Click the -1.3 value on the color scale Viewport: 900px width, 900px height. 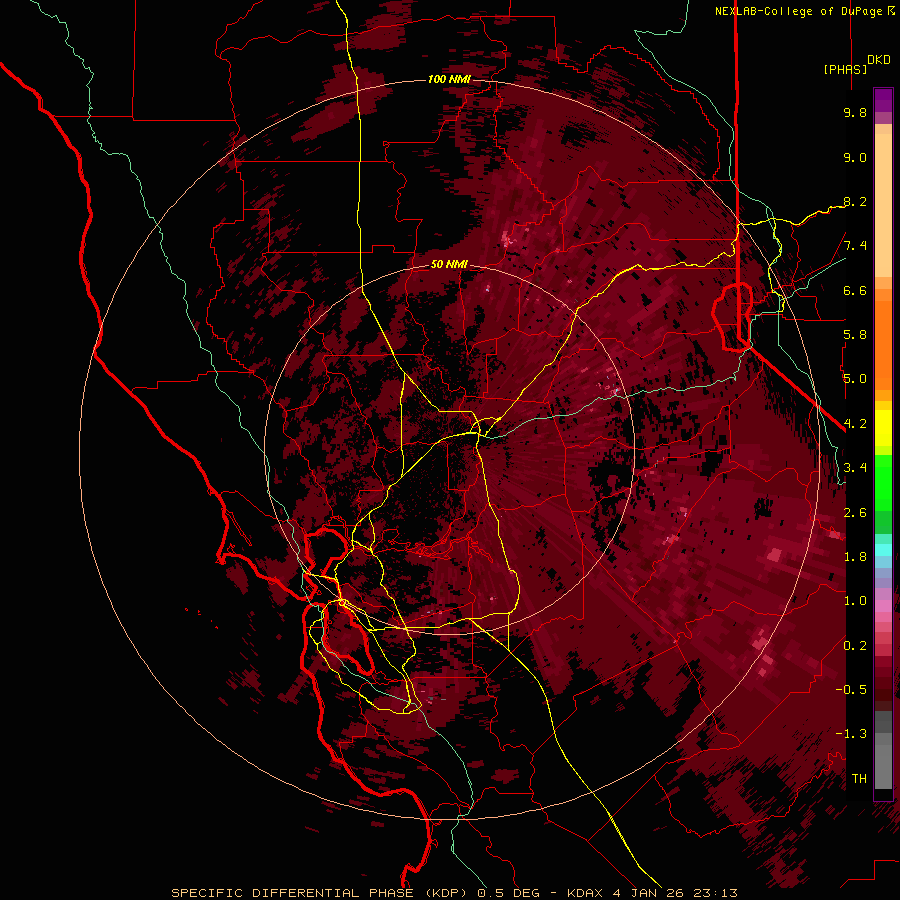point(851,734)
